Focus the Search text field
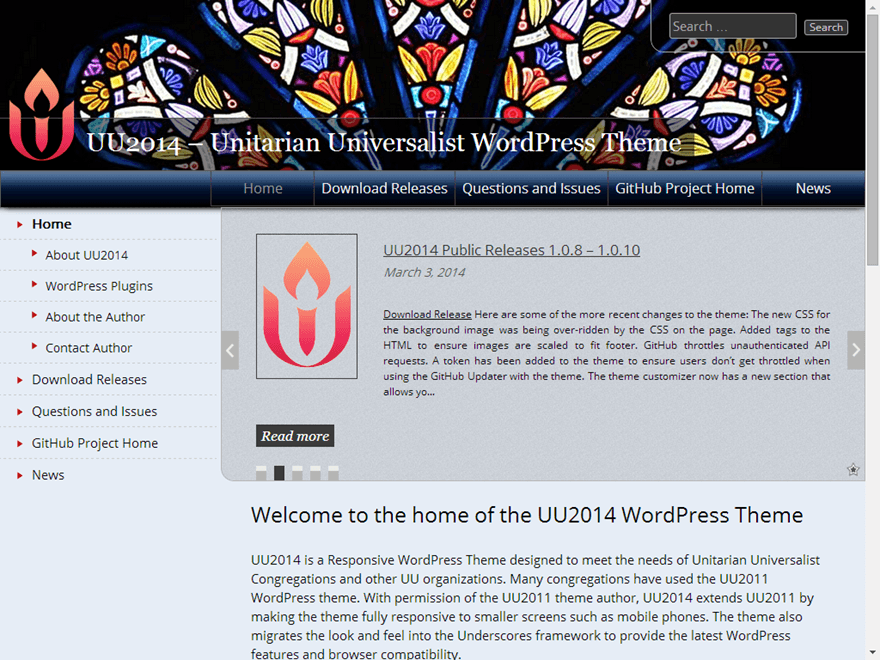This screenshot has height=660, width=880. point(732,26)
